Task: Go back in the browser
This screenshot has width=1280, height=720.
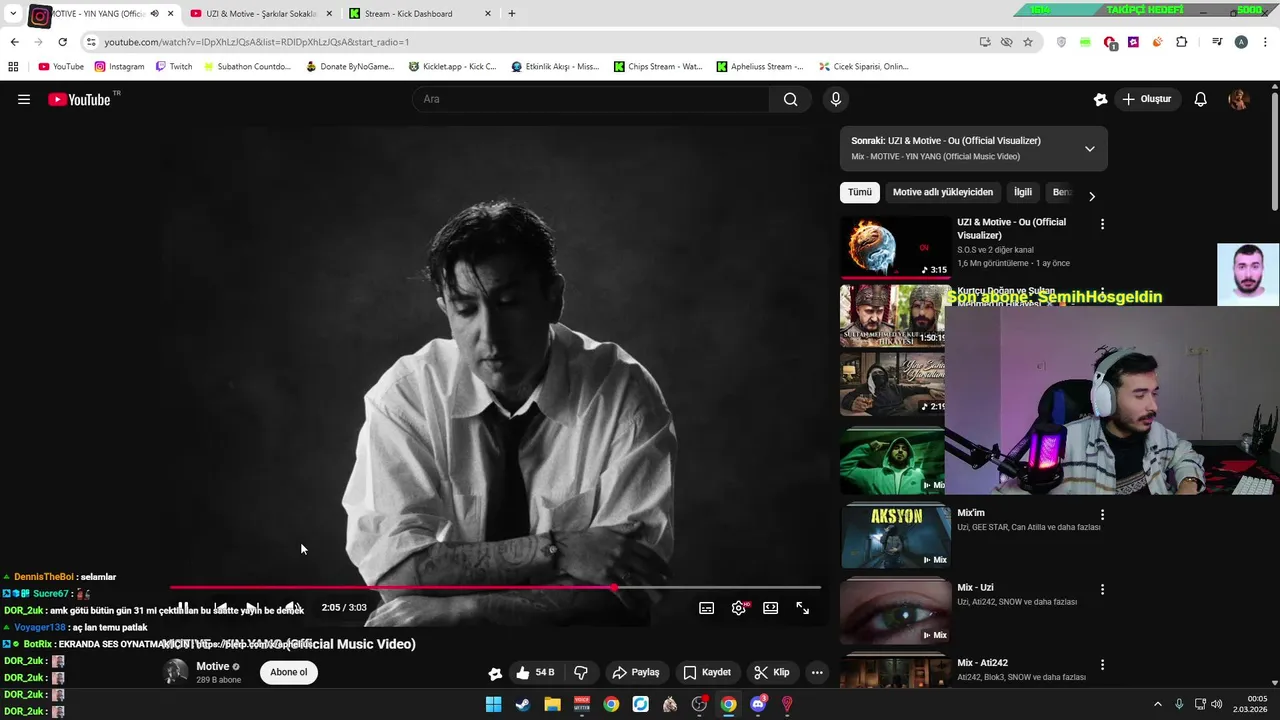Action: click(x=14, y=42)
